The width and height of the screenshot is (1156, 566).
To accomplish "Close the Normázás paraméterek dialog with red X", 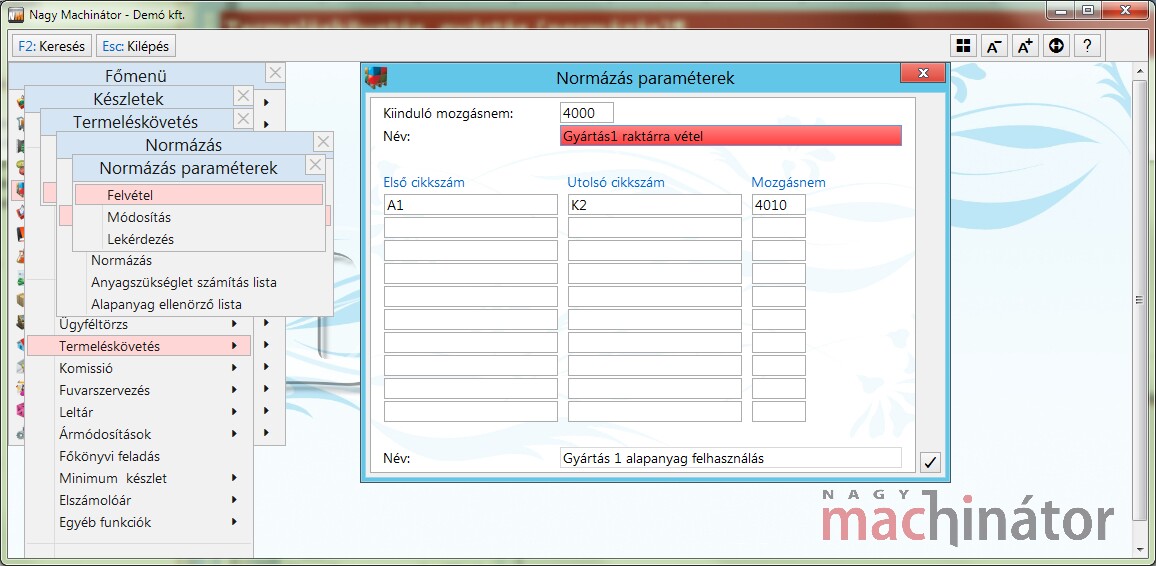I will [922, 72].
